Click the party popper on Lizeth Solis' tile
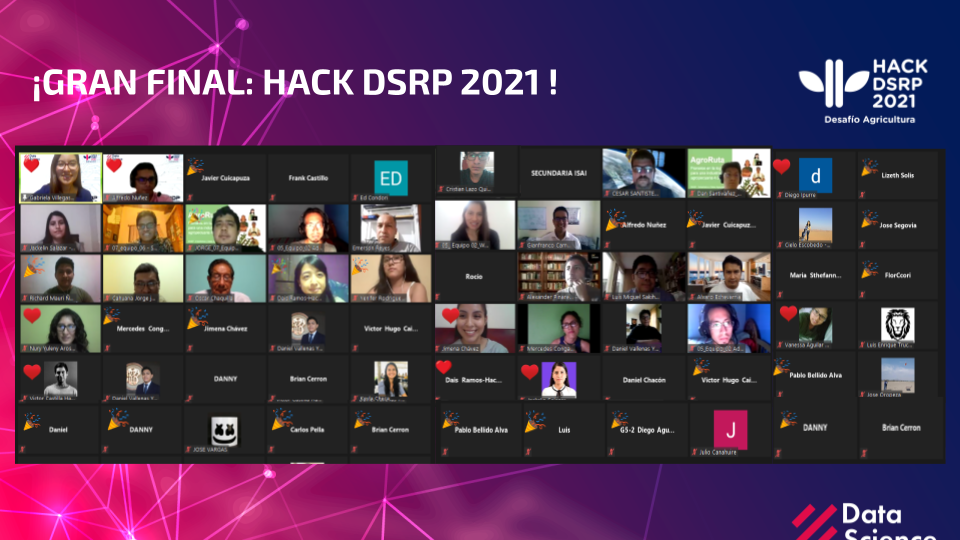The image size is (960, 540). (x=869, y=167)
